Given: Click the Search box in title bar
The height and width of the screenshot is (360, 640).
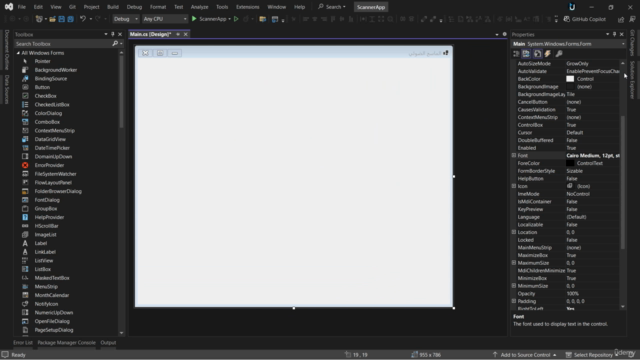Looking at the screenshot, I should (x=332, y=7).
